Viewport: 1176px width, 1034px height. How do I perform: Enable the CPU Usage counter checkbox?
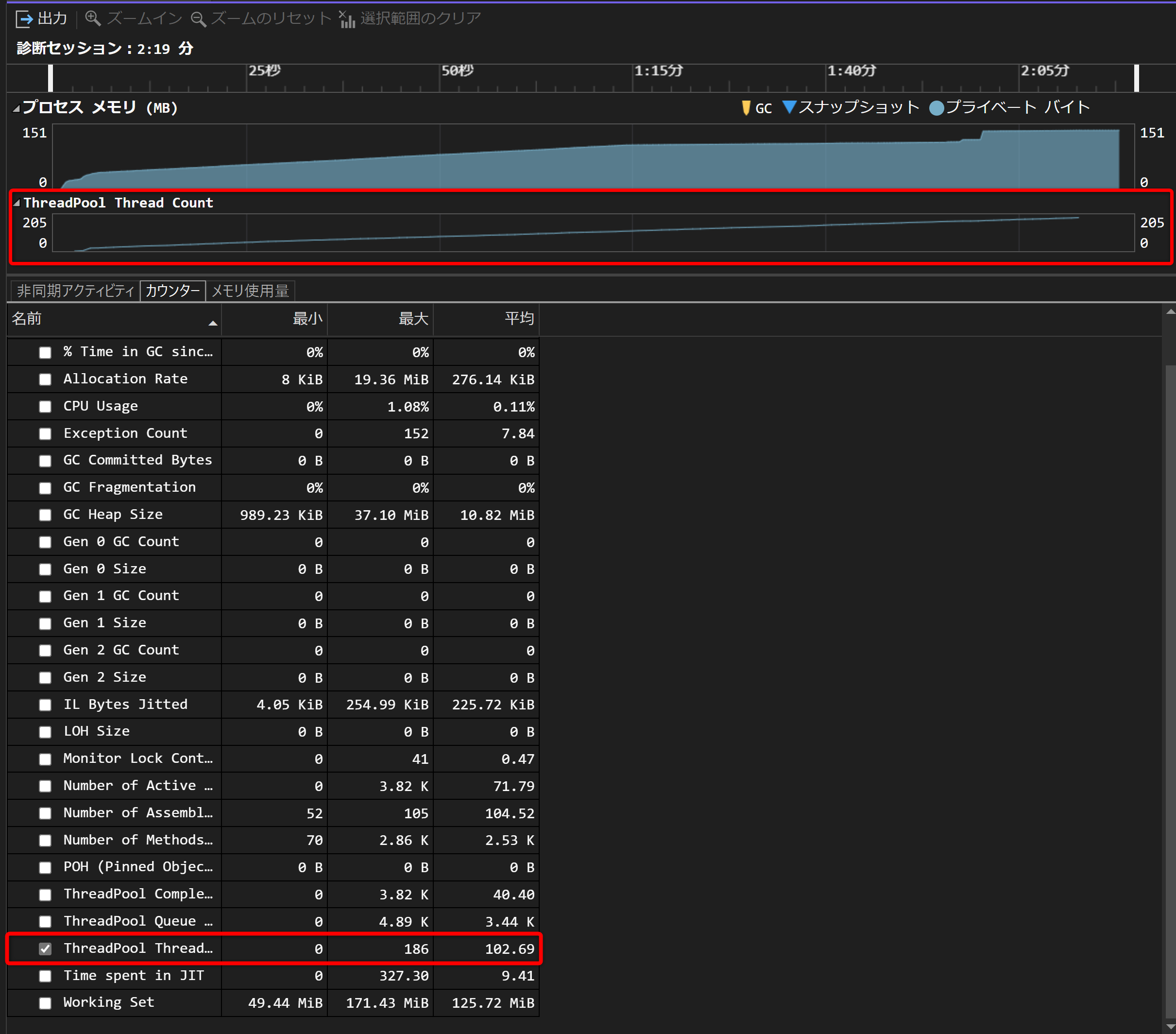tap(45, 407)
